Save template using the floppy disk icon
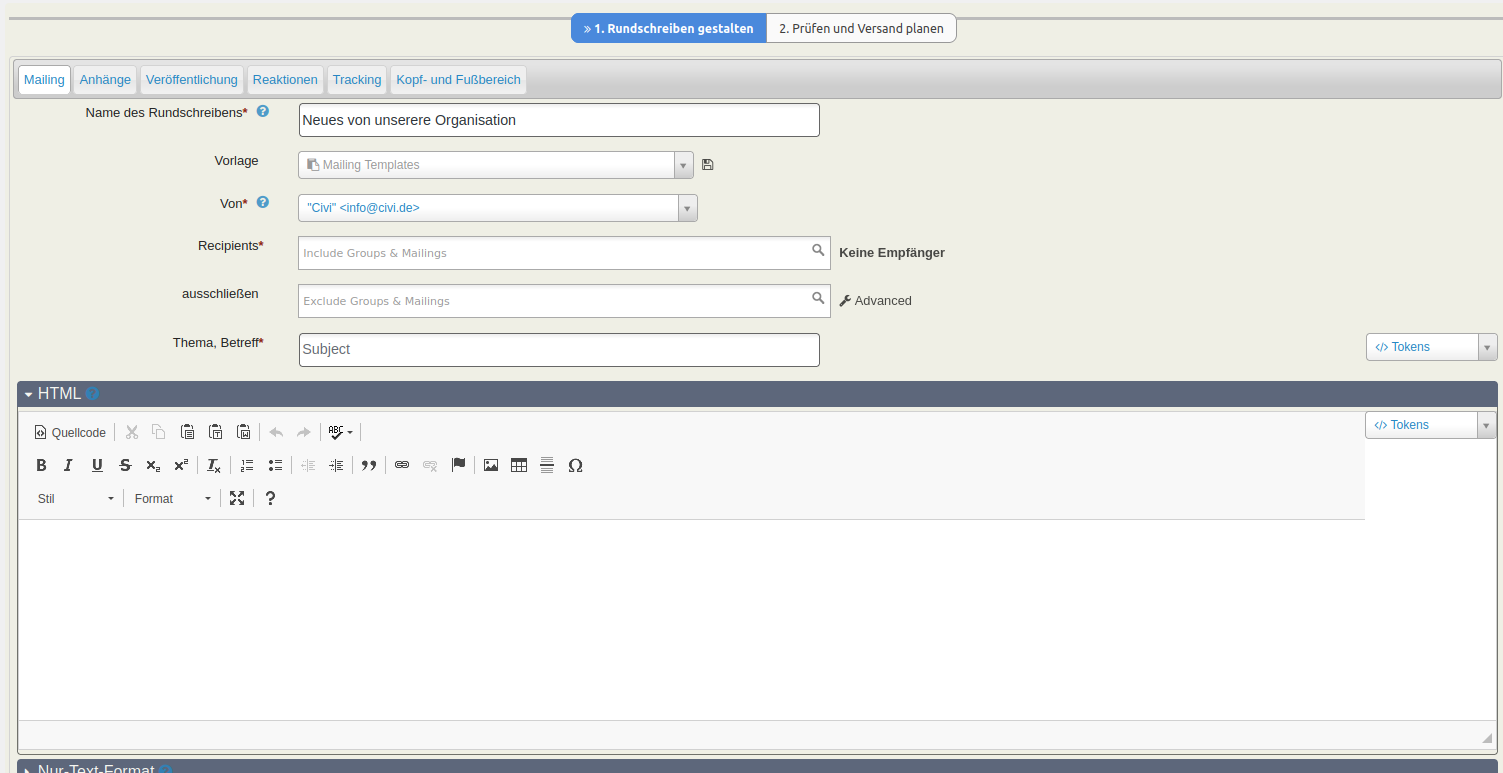Viewport: 1503px width, 773px height. coord(708,165)
